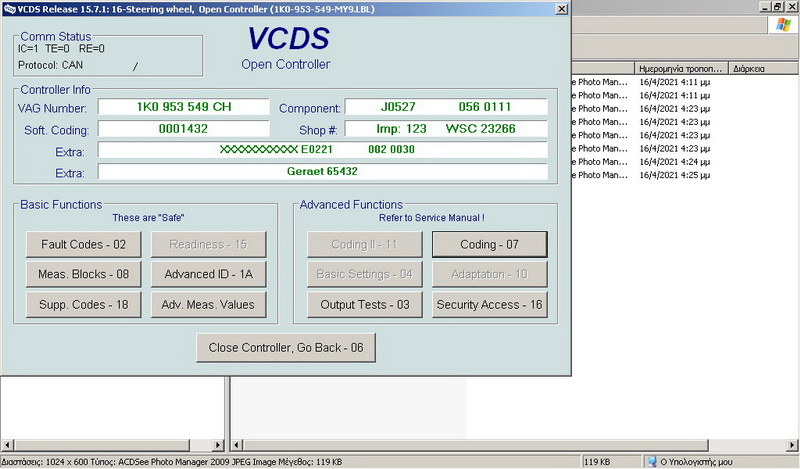800x469 pixels.
Task: Click right arrow of right pane horizontal scrollbar
Action: pyautogui.click(x=793, y=445)
